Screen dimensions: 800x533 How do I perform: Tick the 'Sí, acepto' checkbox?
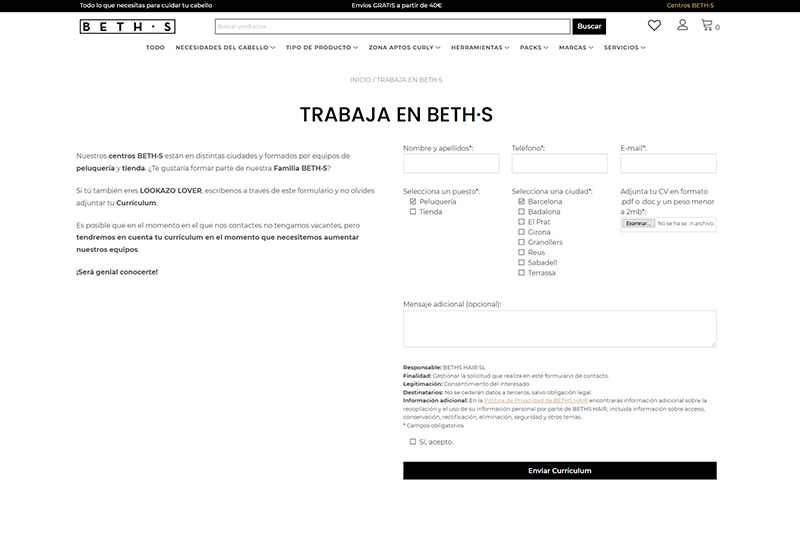pos(413,441)
